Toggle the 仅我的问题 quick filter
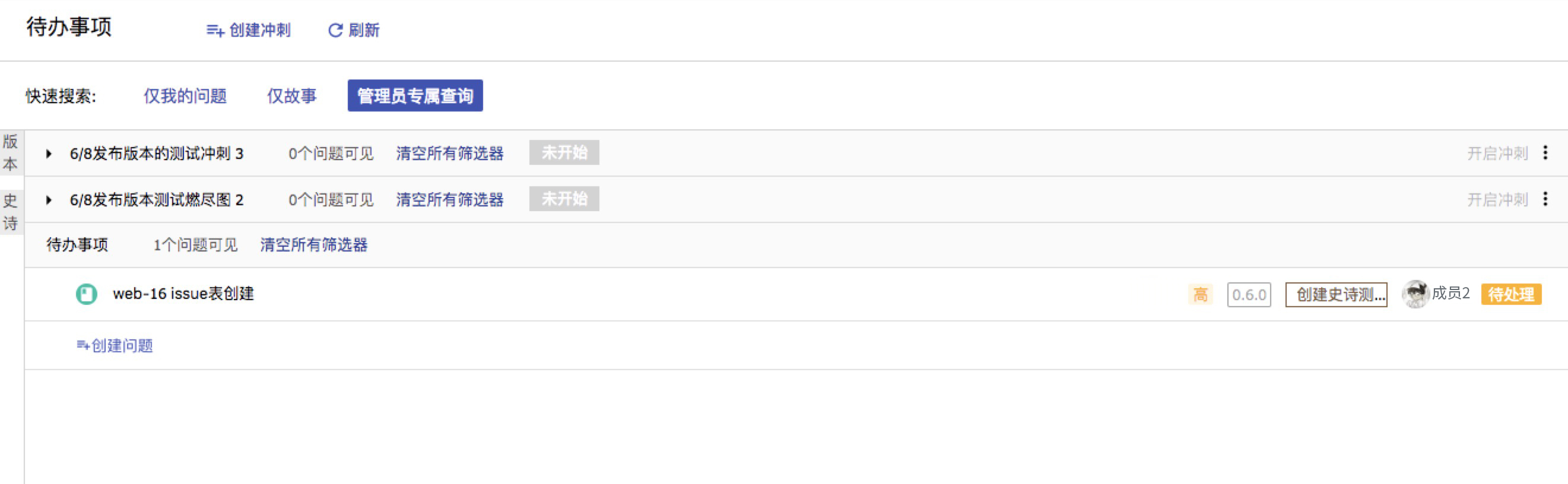1568x484 pixels. 185,95
